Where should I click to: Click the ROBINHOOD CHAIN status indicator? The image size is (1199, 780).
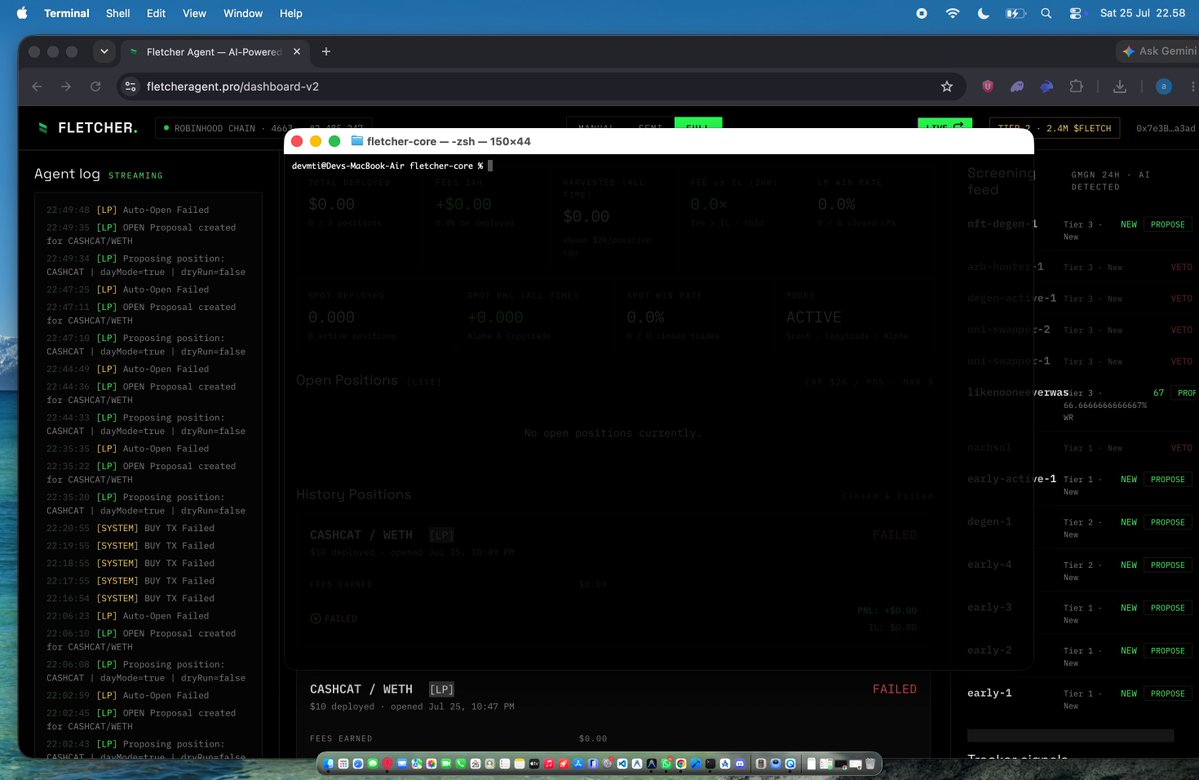coord(264,128)
